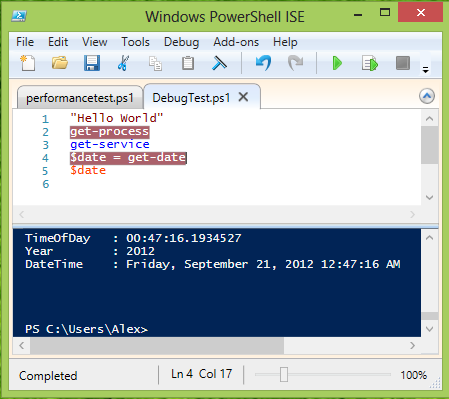The image size is (449, 399).
Task: Click the $date variable on line 5
Action: (x=88, y=170)
